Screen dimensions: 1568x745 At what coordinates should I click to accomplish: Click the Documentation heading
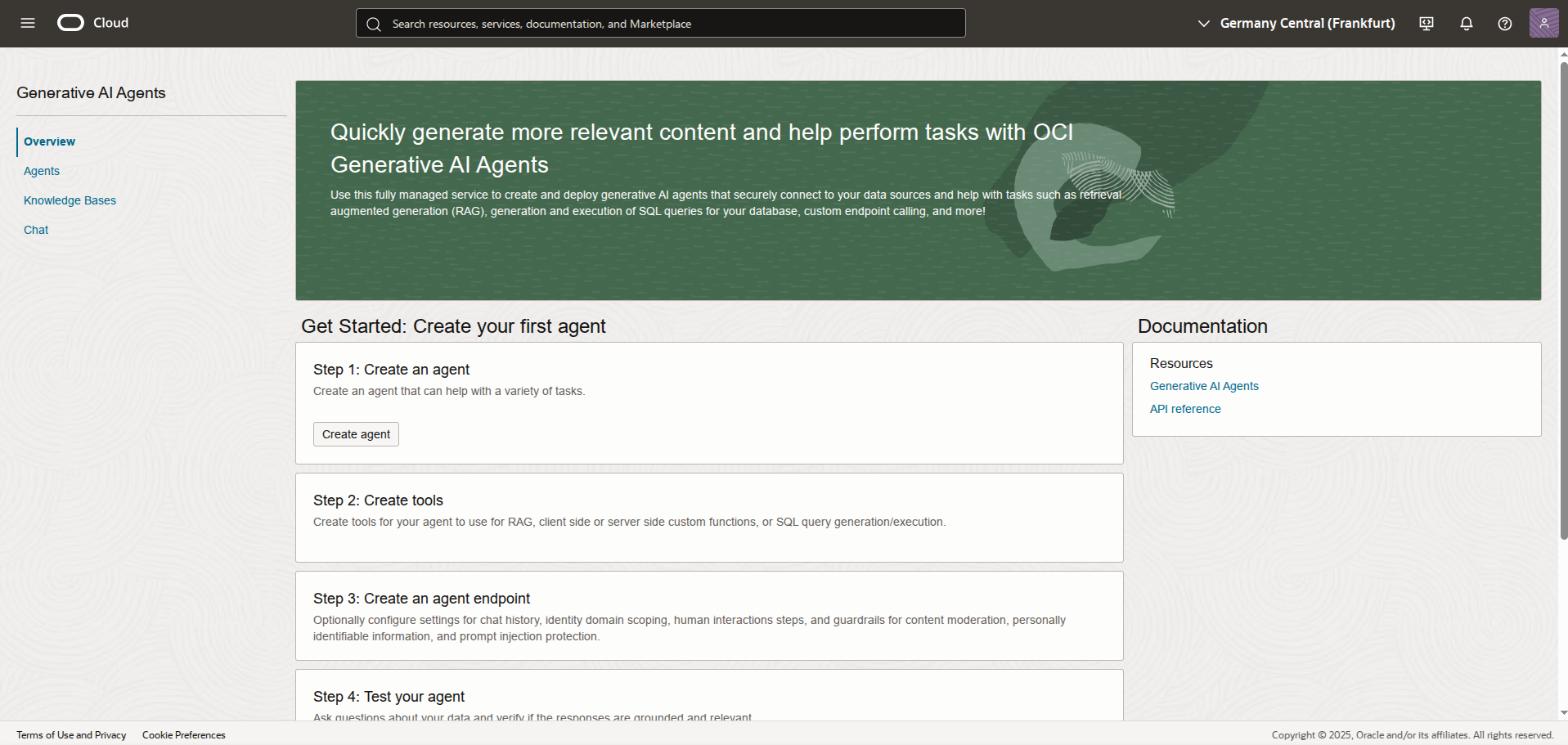[x=1202, y=326]
